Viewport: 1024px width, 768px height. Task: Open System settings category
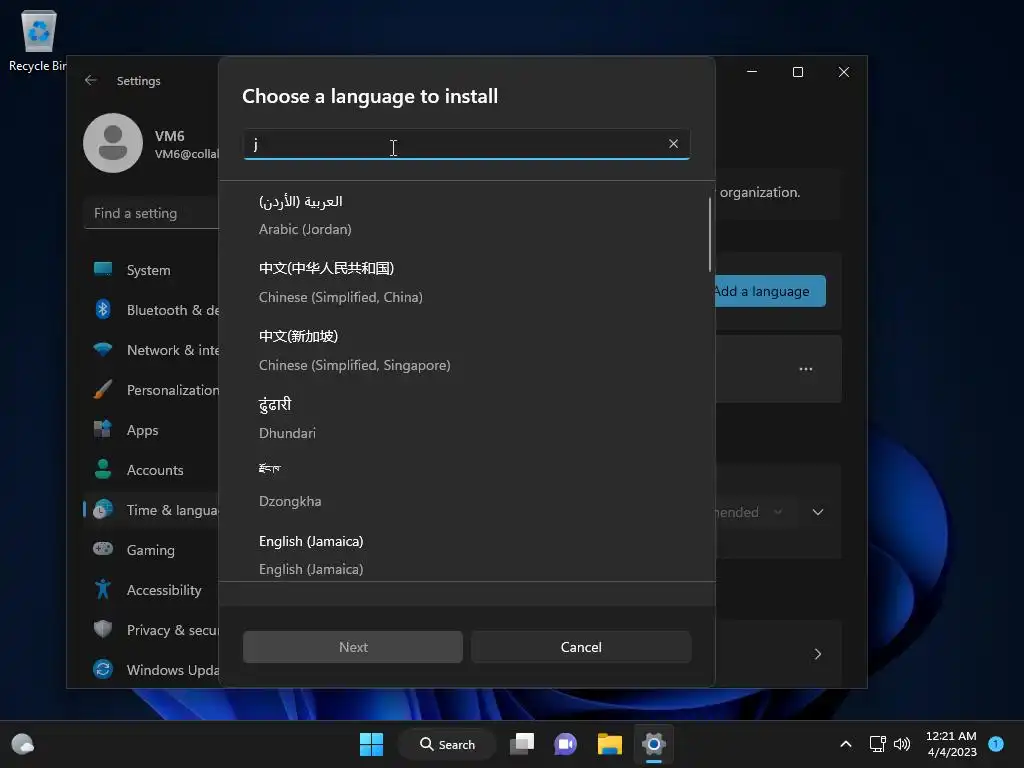tap(152, 270)
